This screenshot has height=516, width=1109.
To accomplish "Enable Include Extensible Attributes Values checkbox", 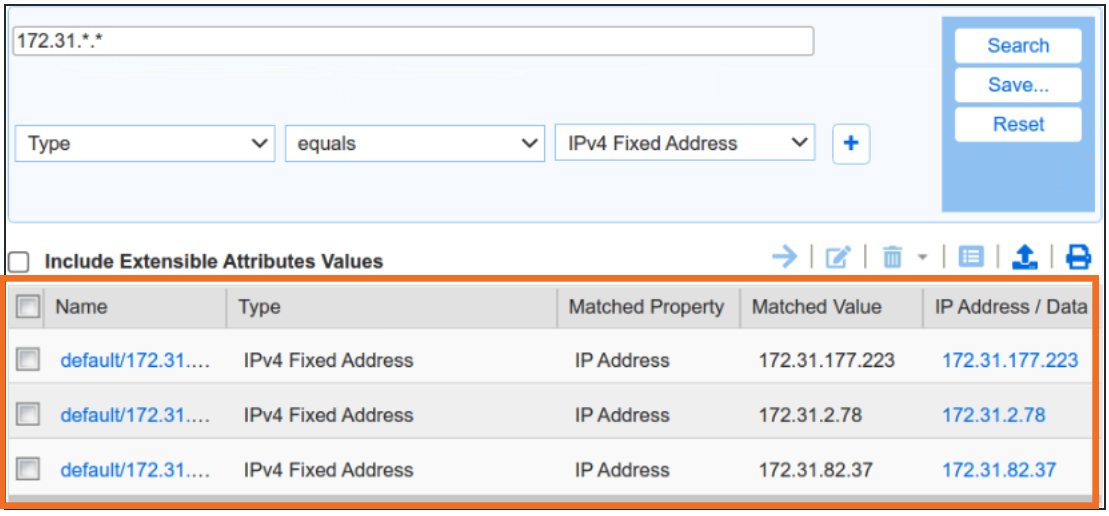I will coord(19,262).
